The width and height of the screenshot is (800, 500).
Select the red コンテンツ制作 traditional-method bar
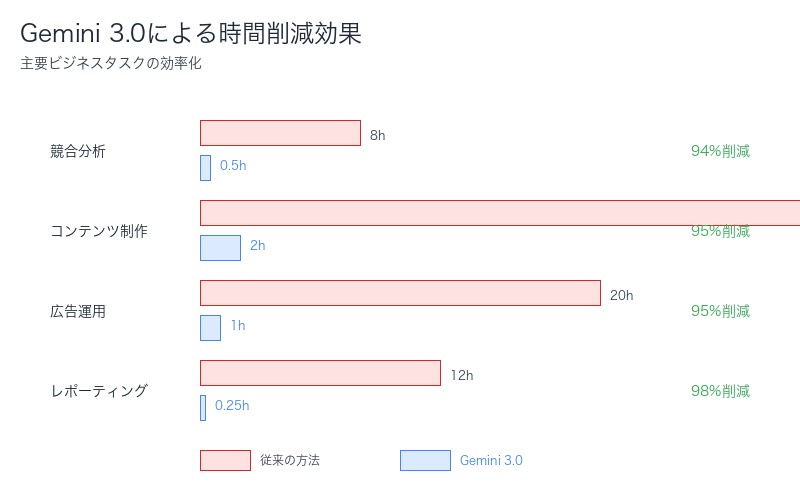(500, 213)
